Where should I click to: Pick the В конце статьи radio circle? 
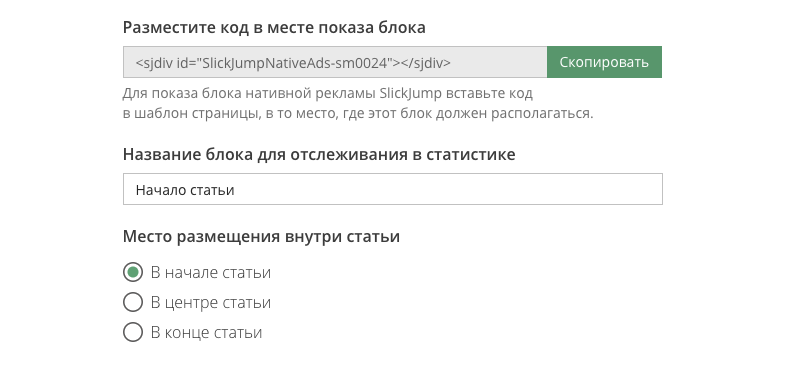click(133, 332)
